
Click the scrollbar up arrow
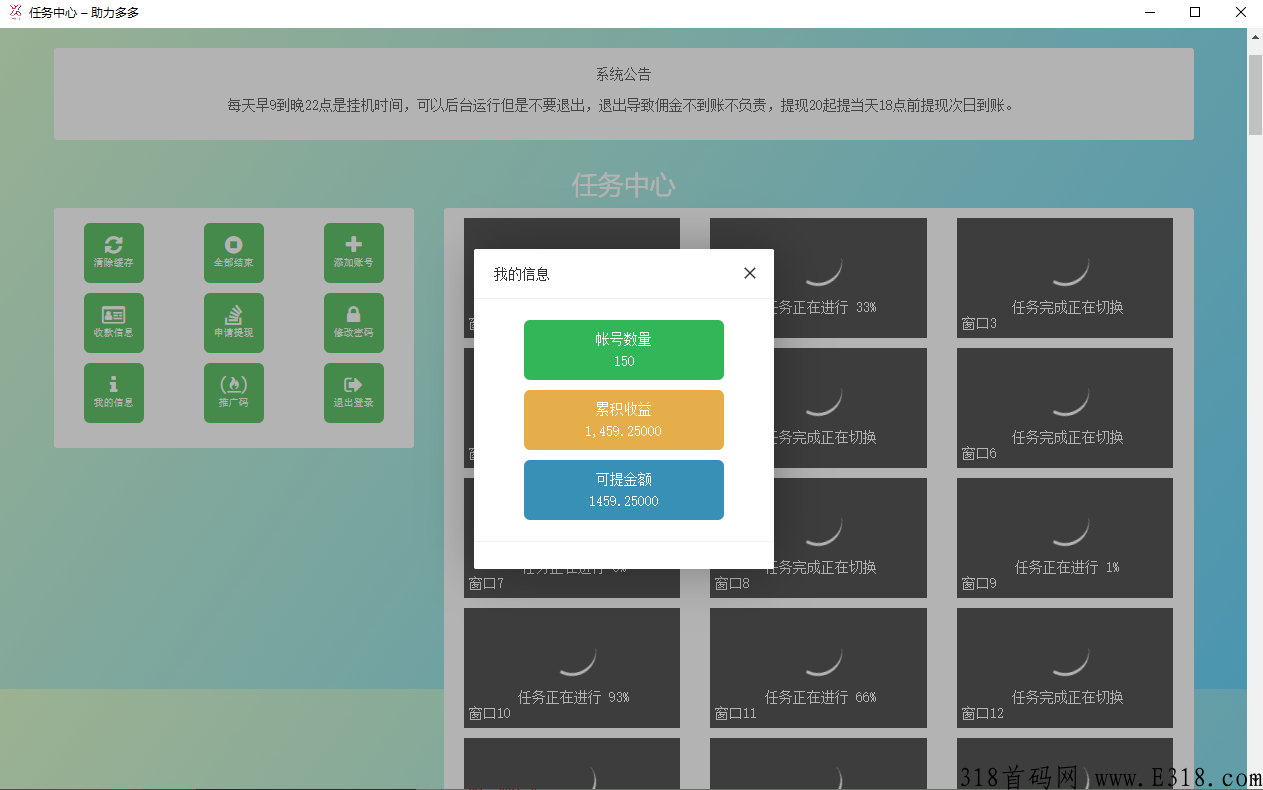[1255, 37]
